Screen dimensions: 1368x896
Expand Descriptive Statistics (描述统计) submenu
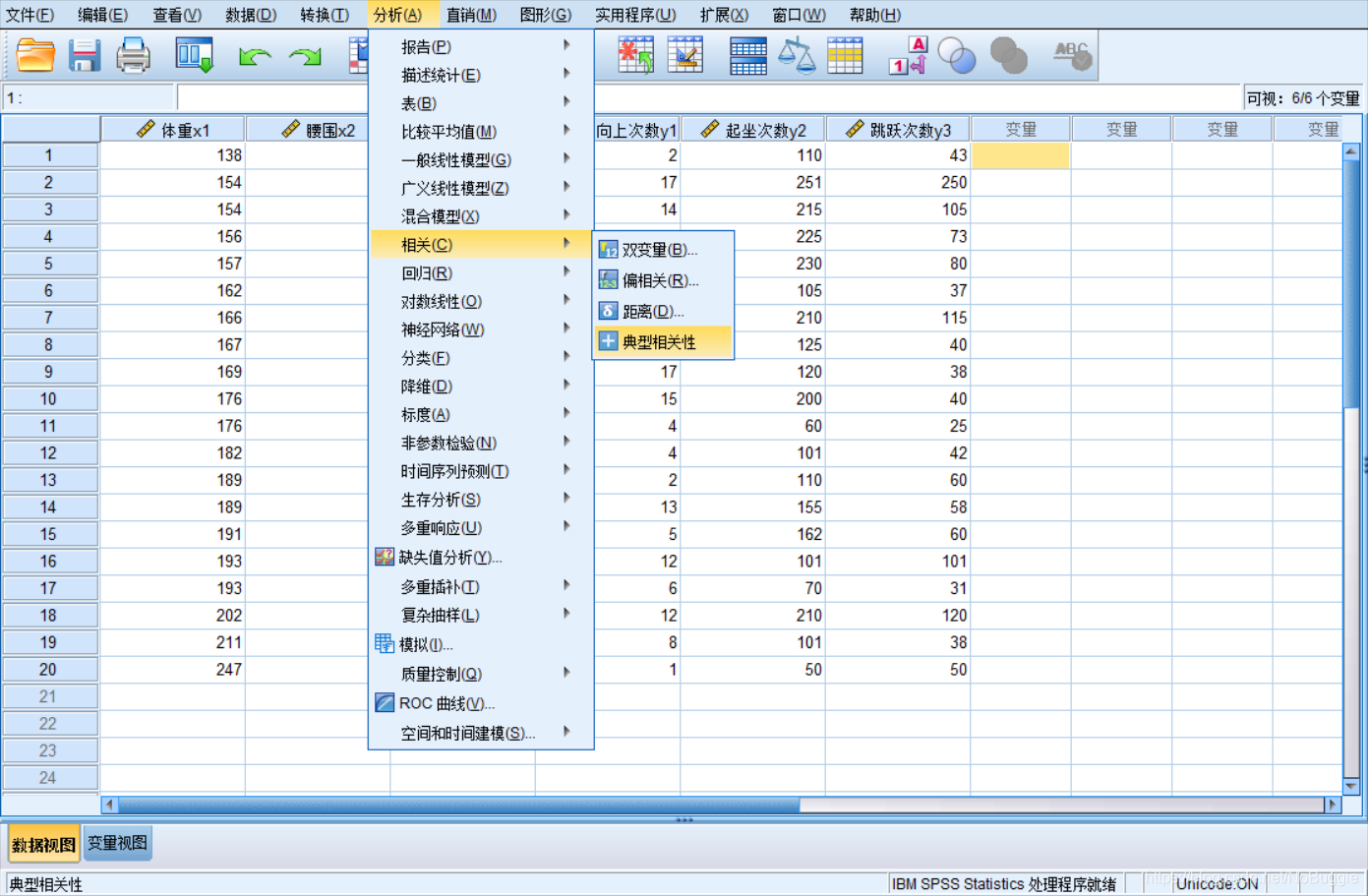point(481,75)
